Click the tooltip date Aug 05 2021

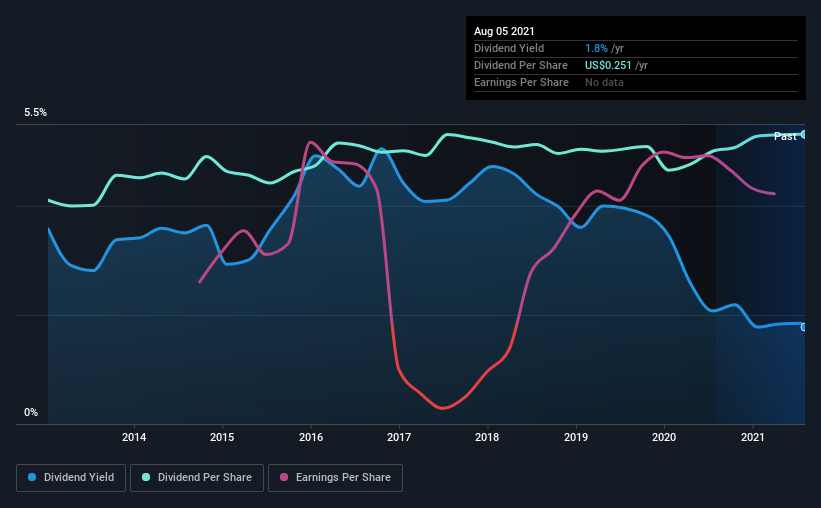pyautogui.click(x=504, y=31)
